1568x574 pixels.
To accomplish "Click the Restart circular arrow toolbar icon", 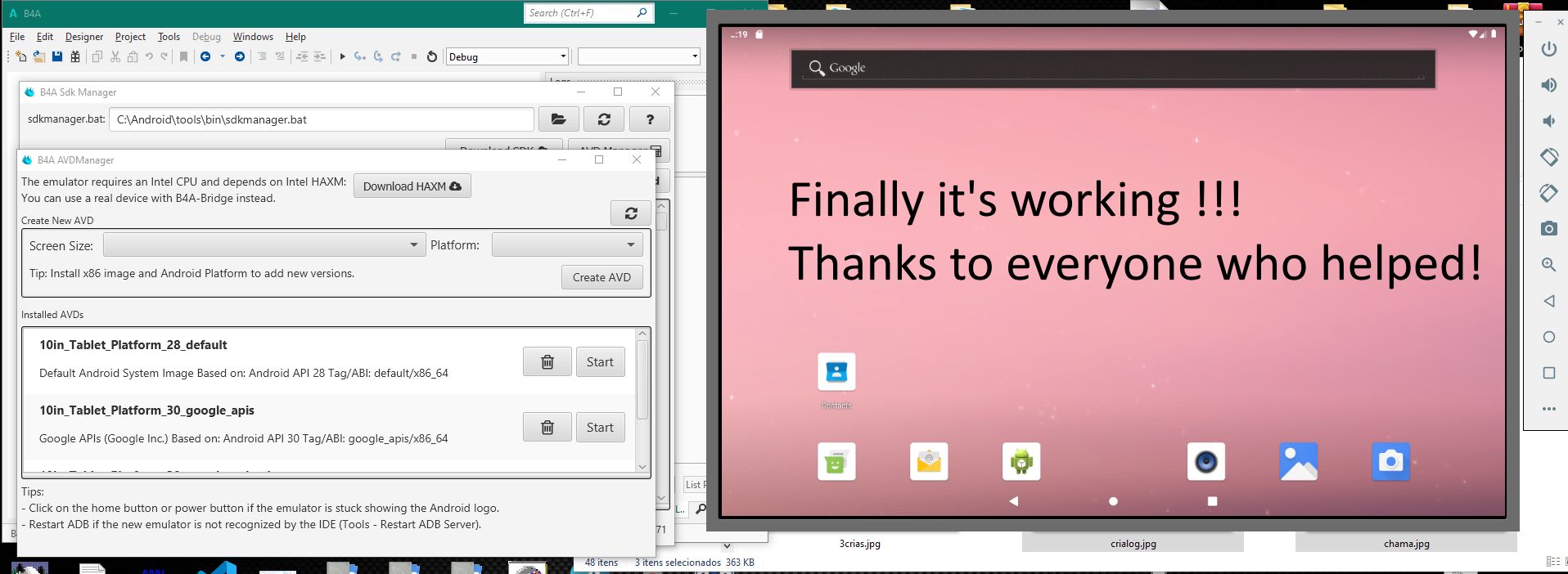I will click(x=431, y=56).
